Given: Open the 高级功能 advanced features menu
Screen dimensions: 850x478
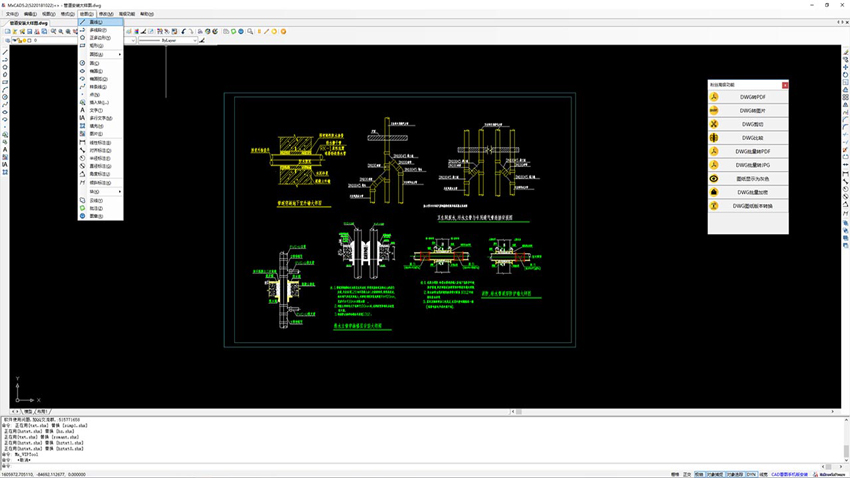Looking at the screenshot, I should click(x=127, y=14).
